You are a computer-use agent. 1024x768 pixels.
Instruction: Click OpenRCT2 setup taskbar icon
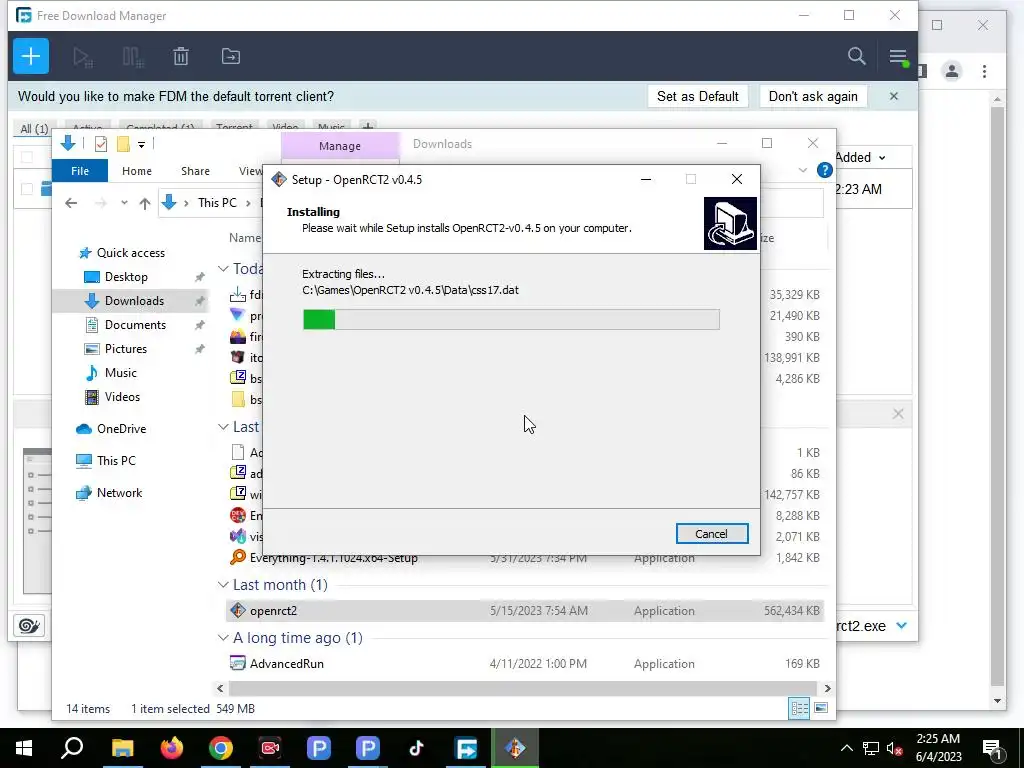point(515,748)
